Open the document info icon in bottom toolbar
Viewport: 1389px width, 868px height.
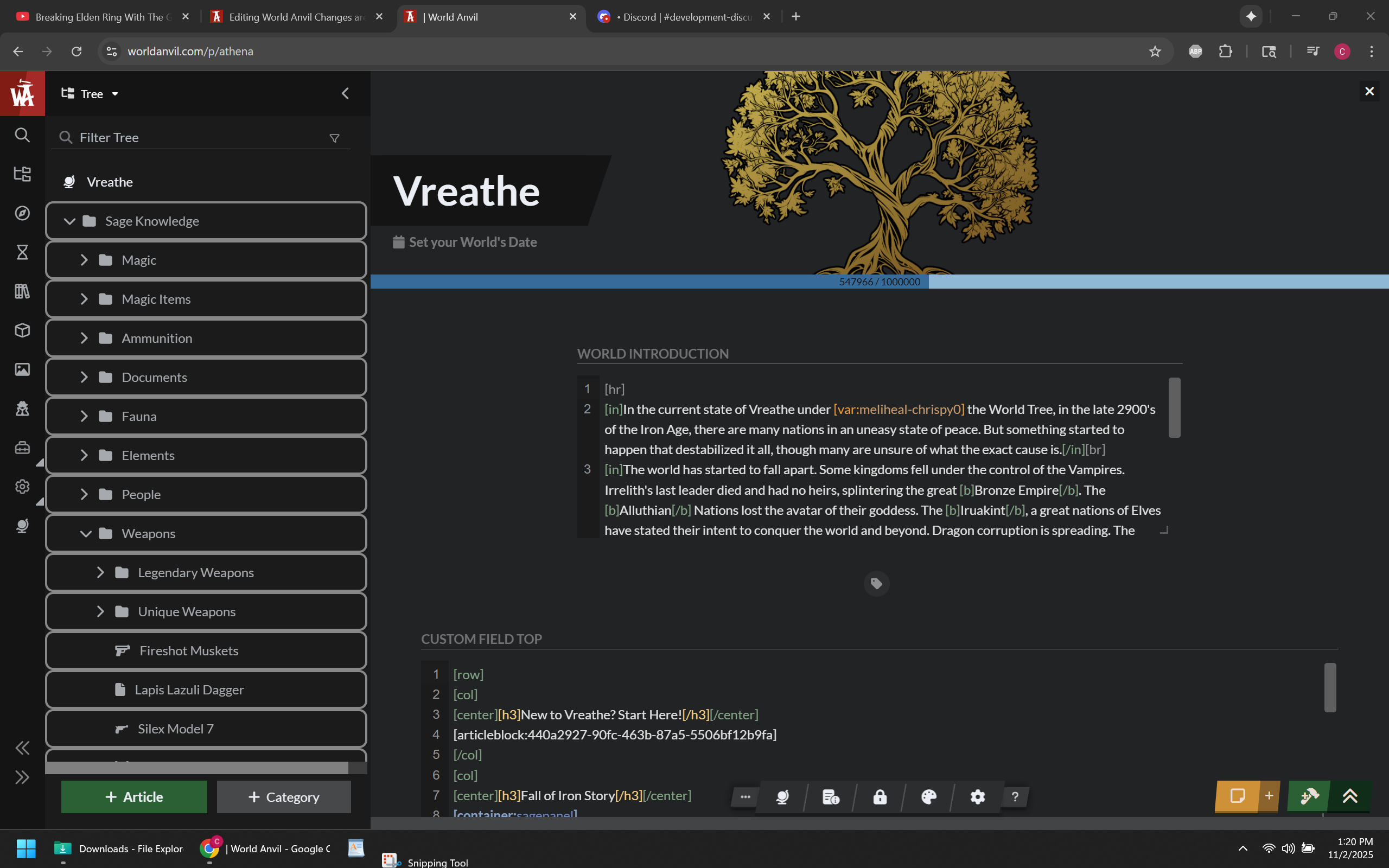tap(831, 797)
